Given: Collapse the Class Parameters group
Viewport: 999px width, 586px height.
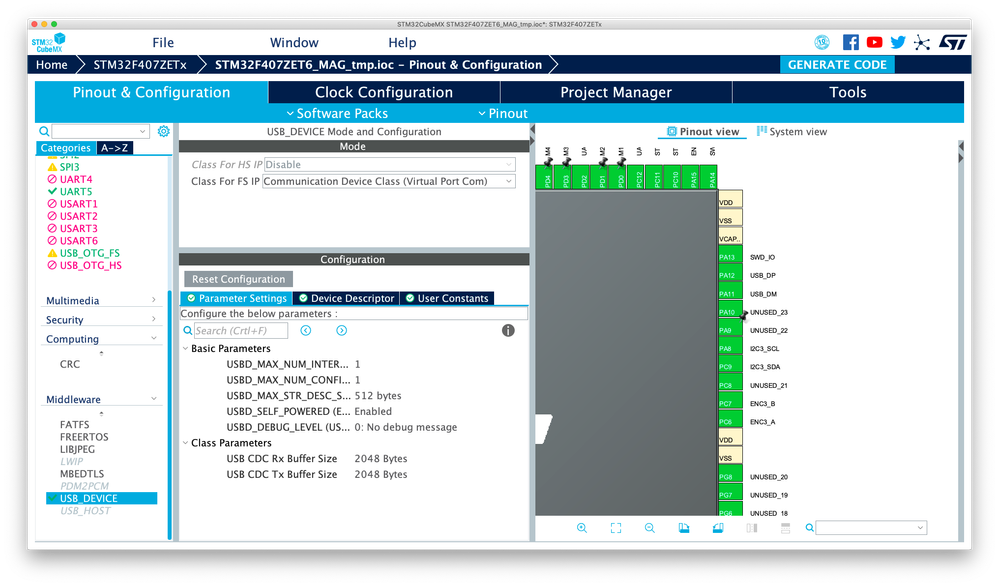Looking at the screenshot, I should point(185,443).
